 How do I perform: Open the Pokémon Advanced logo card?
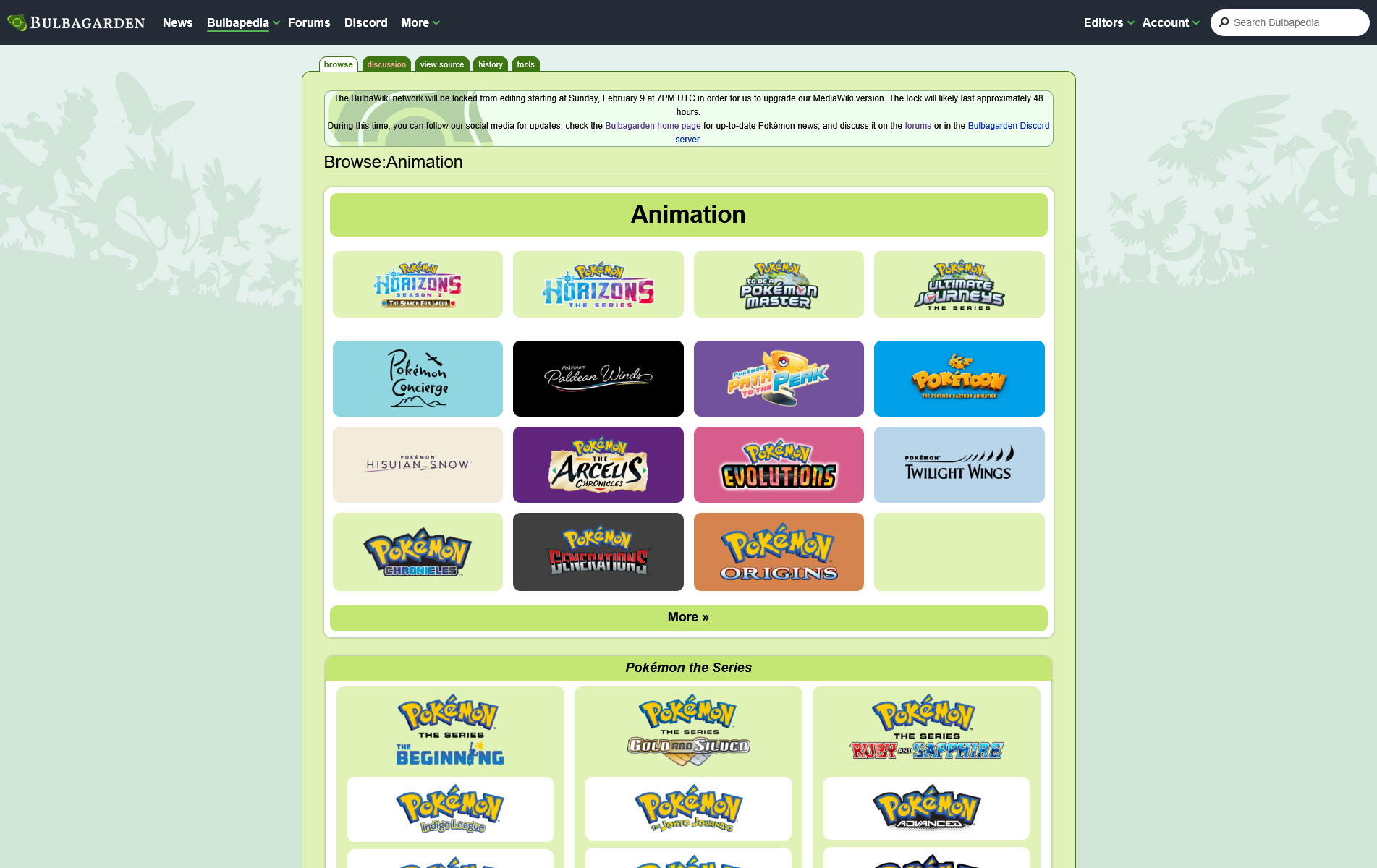tap(926, 808)
